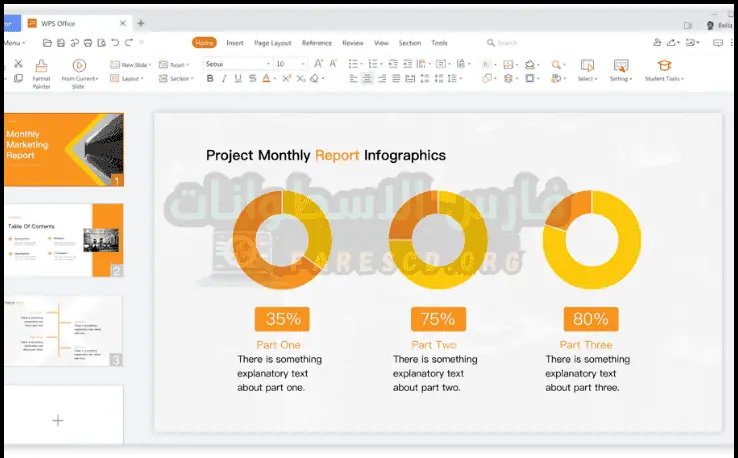This screenshot has height=458, width=738.
Task: Click the Format Painter icon
Action: [x=42, y=66]
